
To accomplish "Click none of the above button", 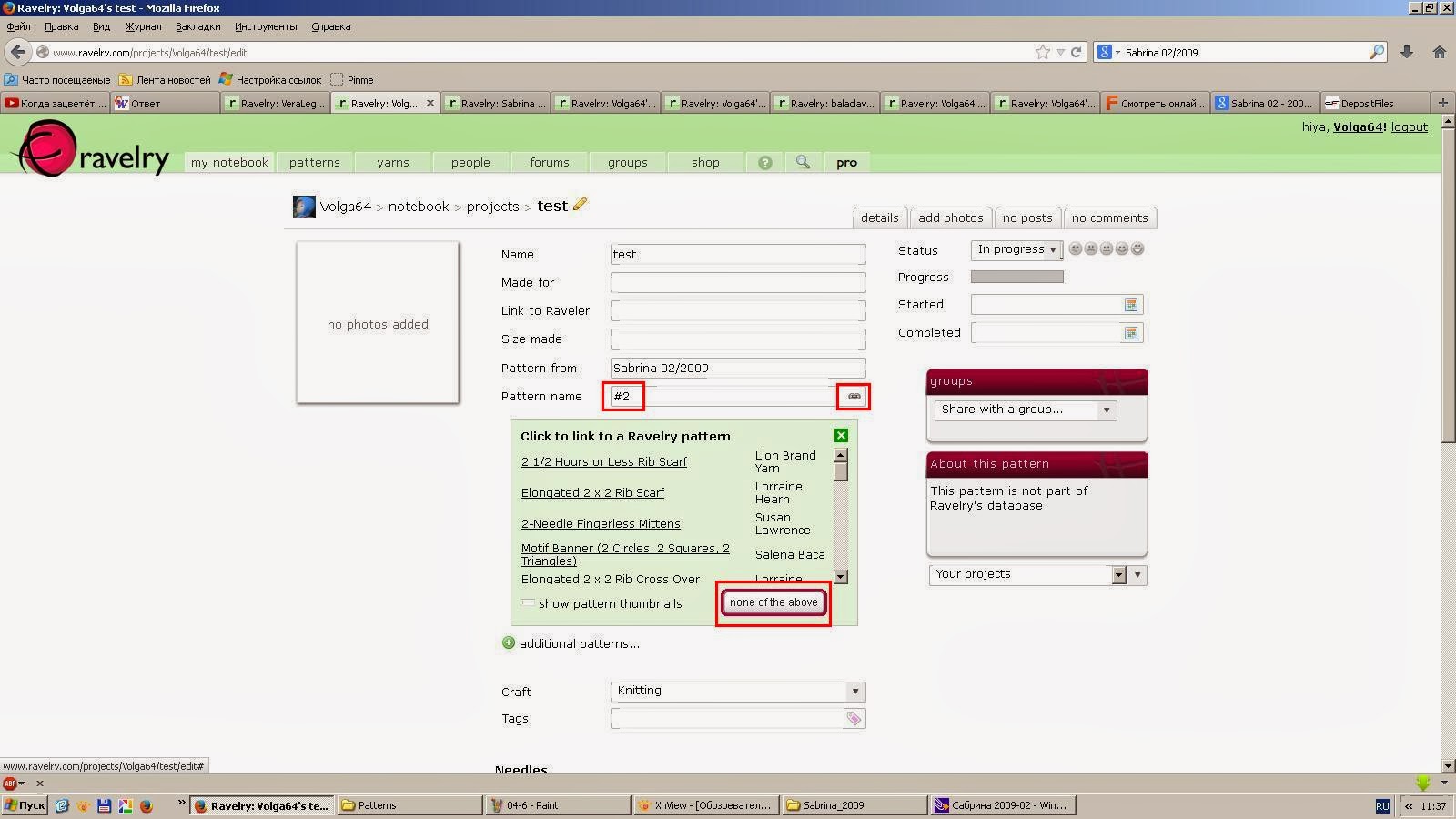I will (x=773, y=602).
